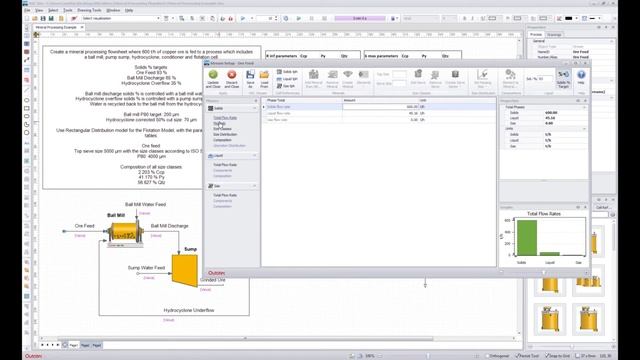Click the Liquid flow rate table row

point(379,113)
